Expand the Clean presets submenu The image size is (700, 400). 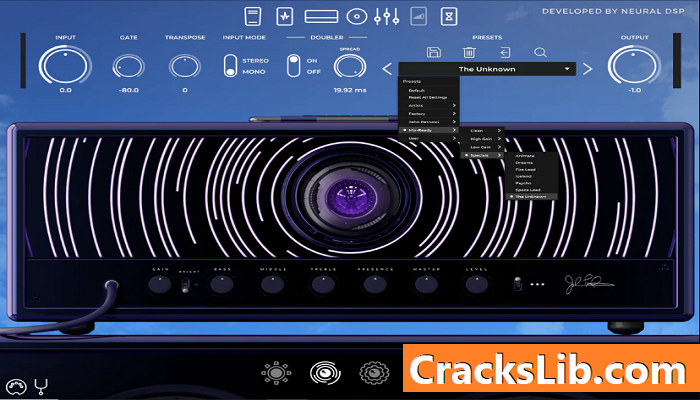(483, 131)
